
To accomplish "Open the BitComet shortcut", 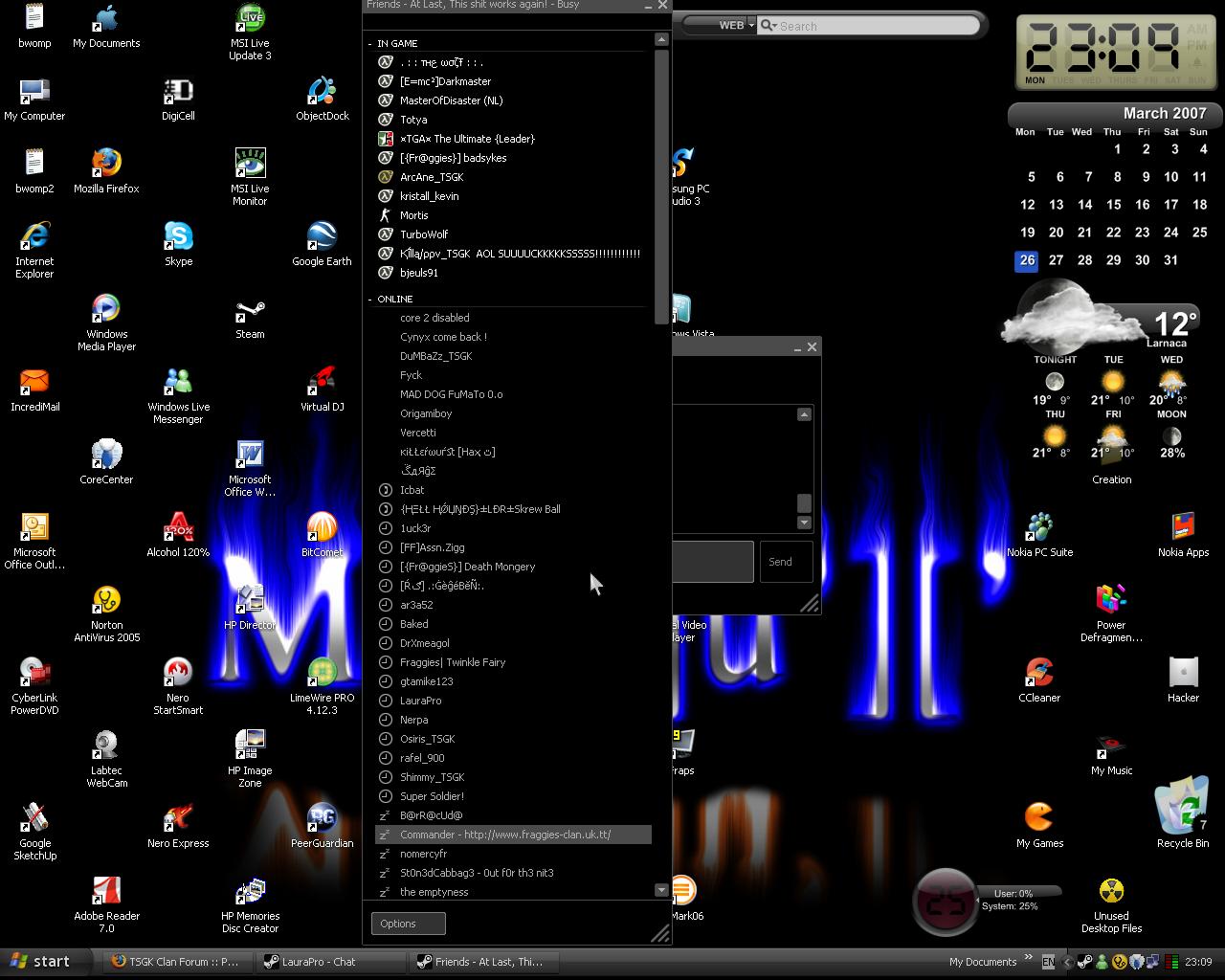I will coord(322,528).
